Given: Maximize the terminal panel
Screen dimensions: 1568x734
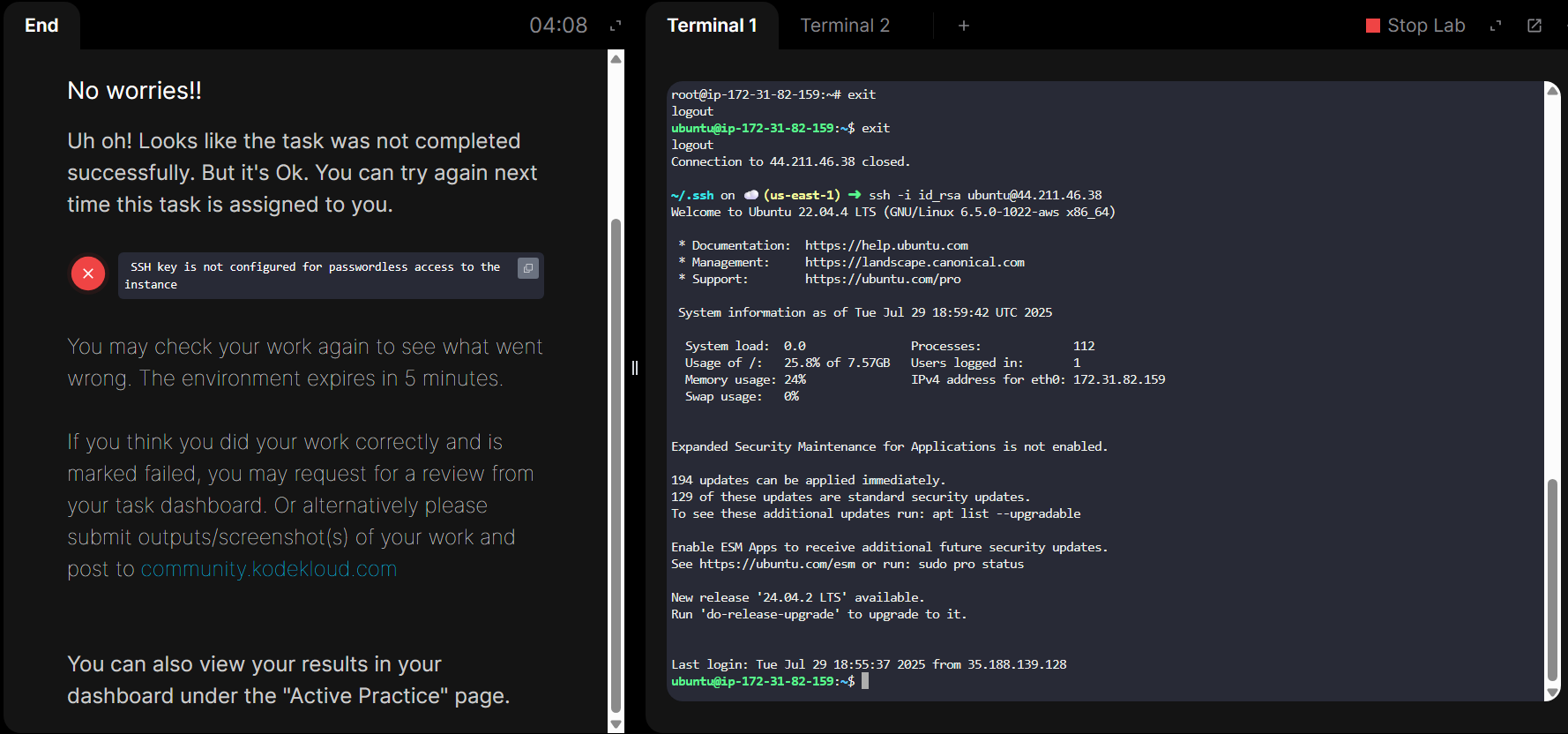Looking at the screenshot, I should coord(1496,26).
